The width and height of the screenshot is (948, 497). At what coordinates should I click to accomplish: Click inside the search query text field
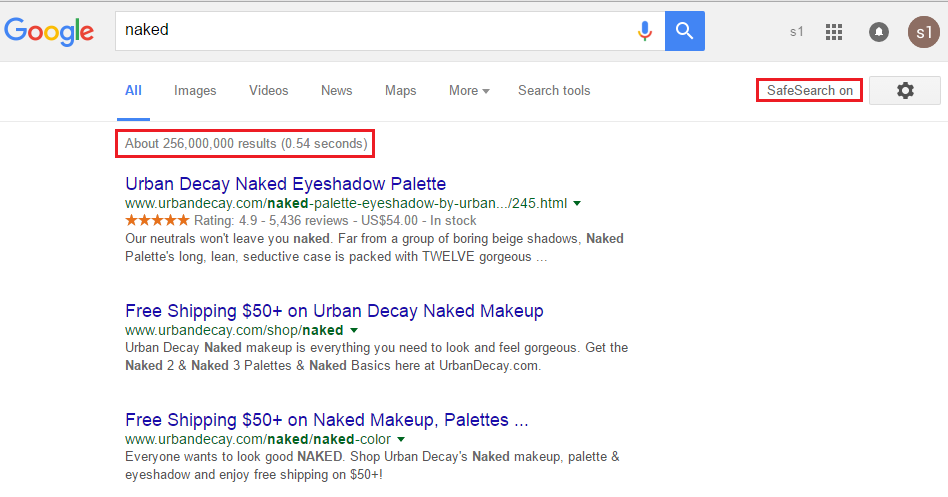pyautogui.click(x=370, y=31)
